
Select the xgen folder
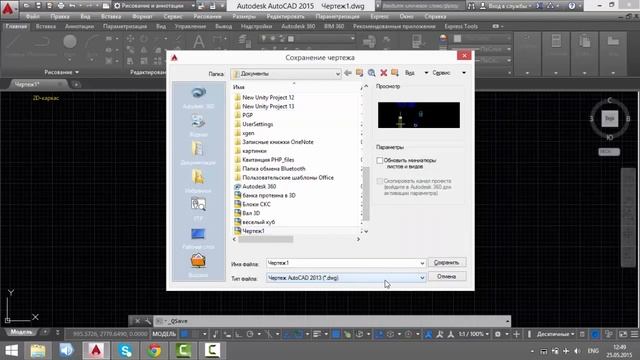(244, 133)
